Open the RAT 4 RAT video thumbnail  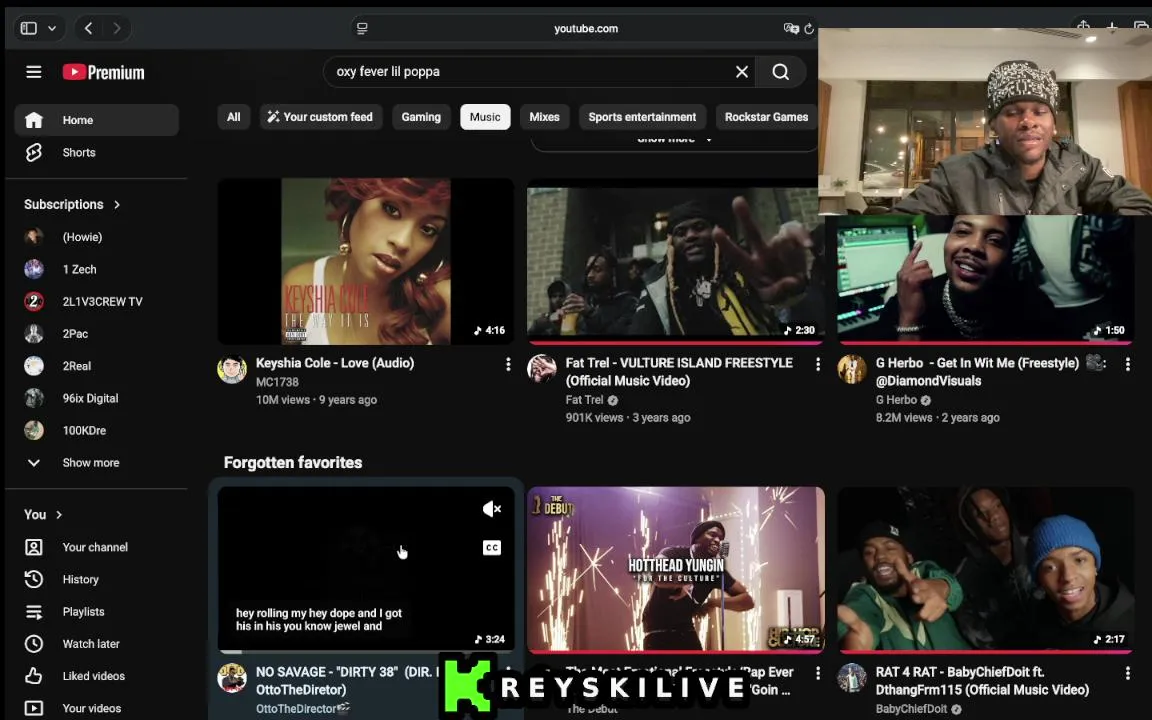tap(985, 569)
